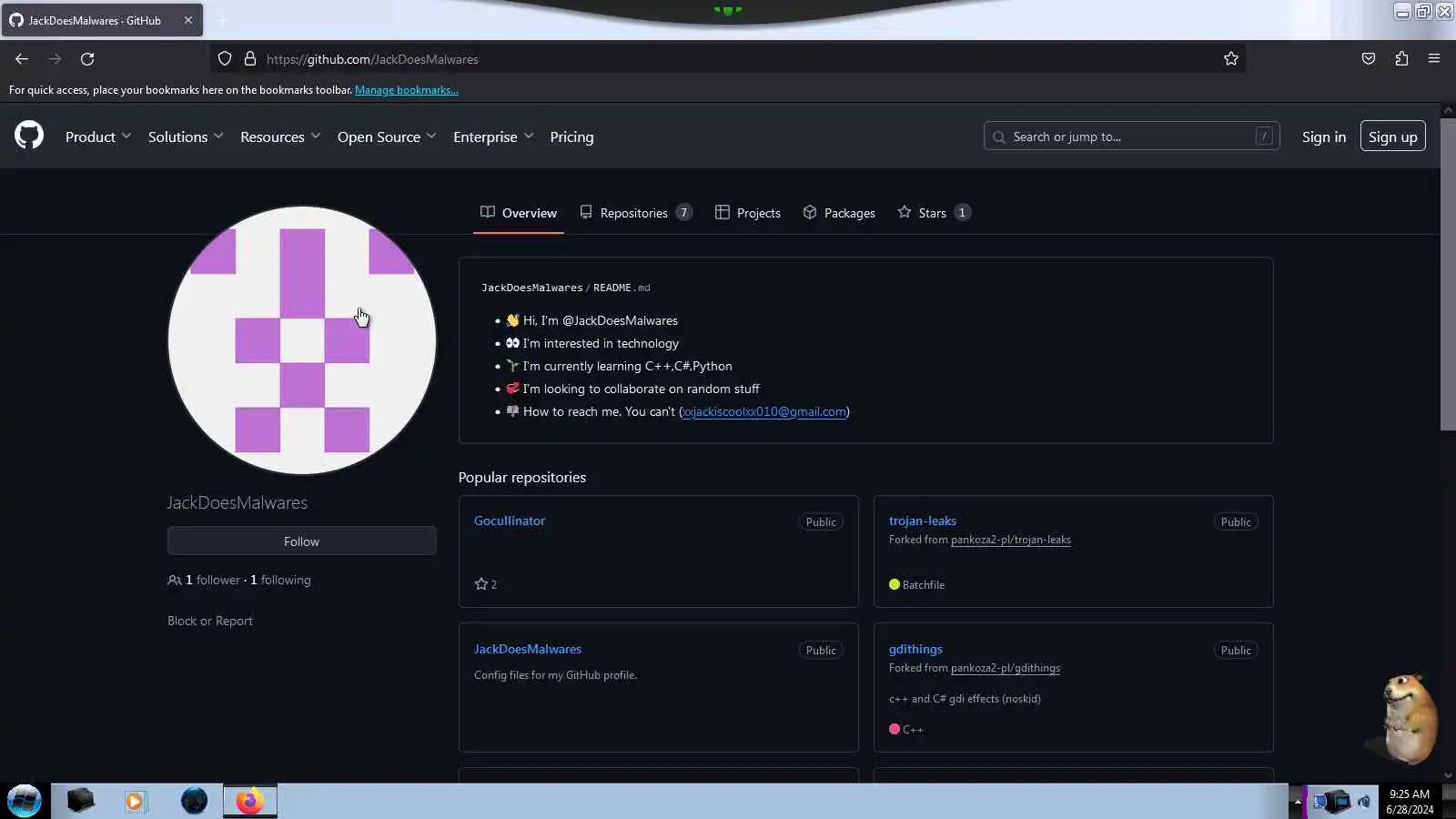The width and height of the screenshot is (1456, 819).
Task: Open a new browser tab
Action: coord(222,20)
